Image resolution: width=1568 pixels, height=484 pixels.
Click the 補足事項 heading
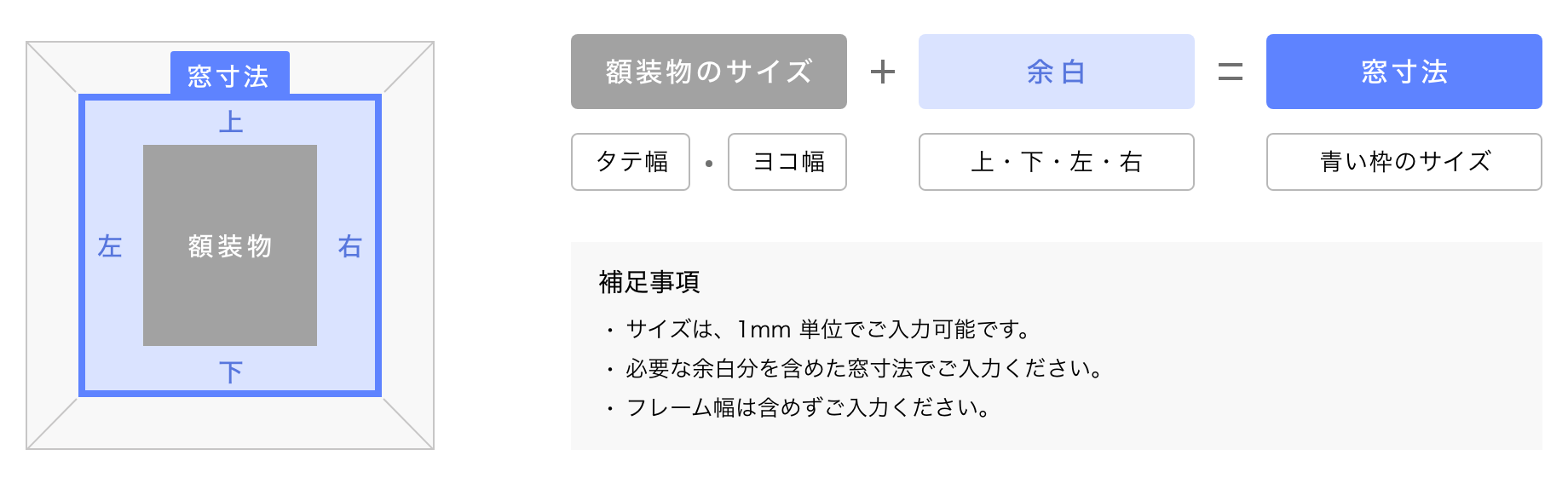649,282
